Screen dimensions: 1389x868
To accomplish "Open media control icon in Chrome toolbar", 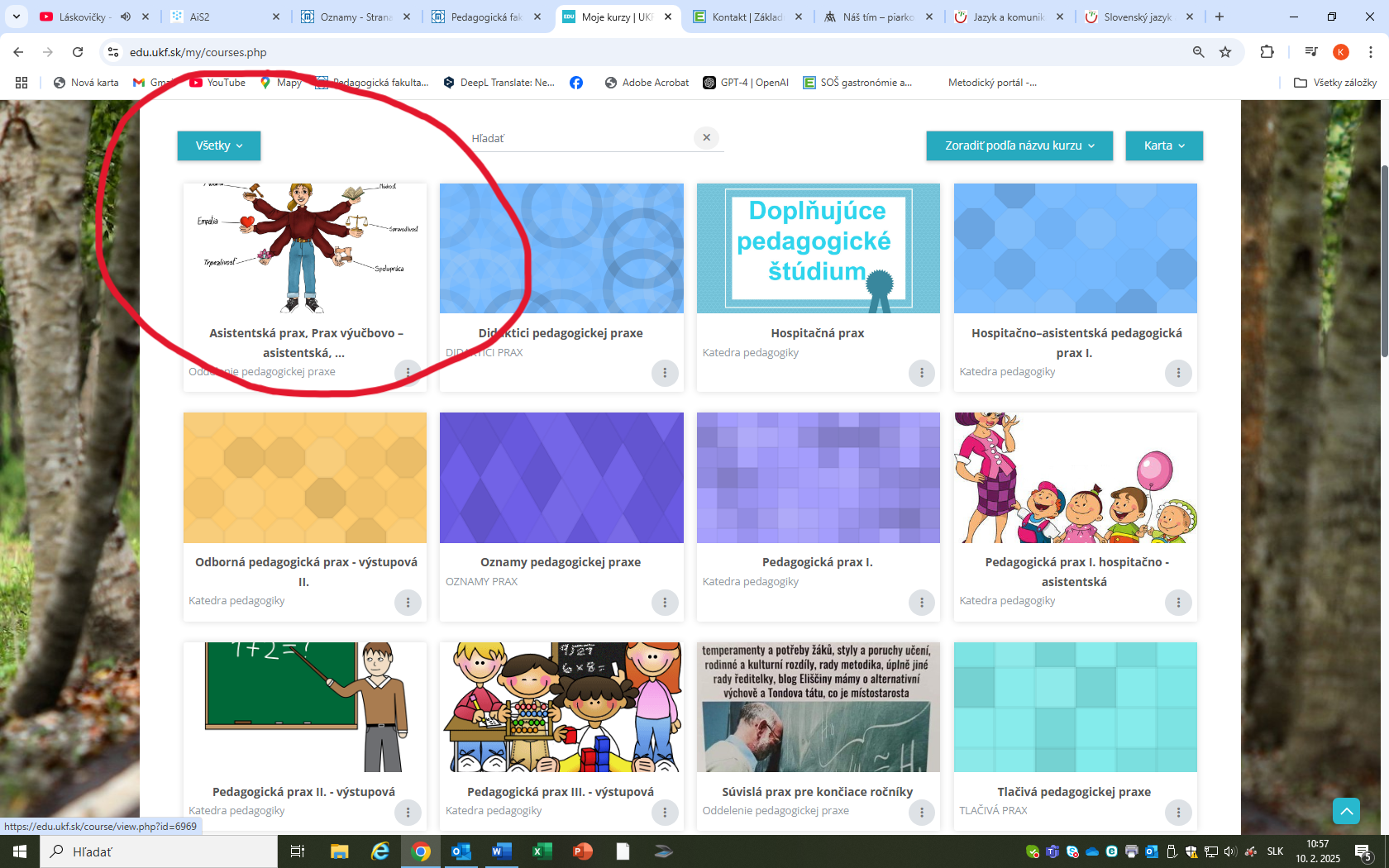I will (x=1310, y=52).
